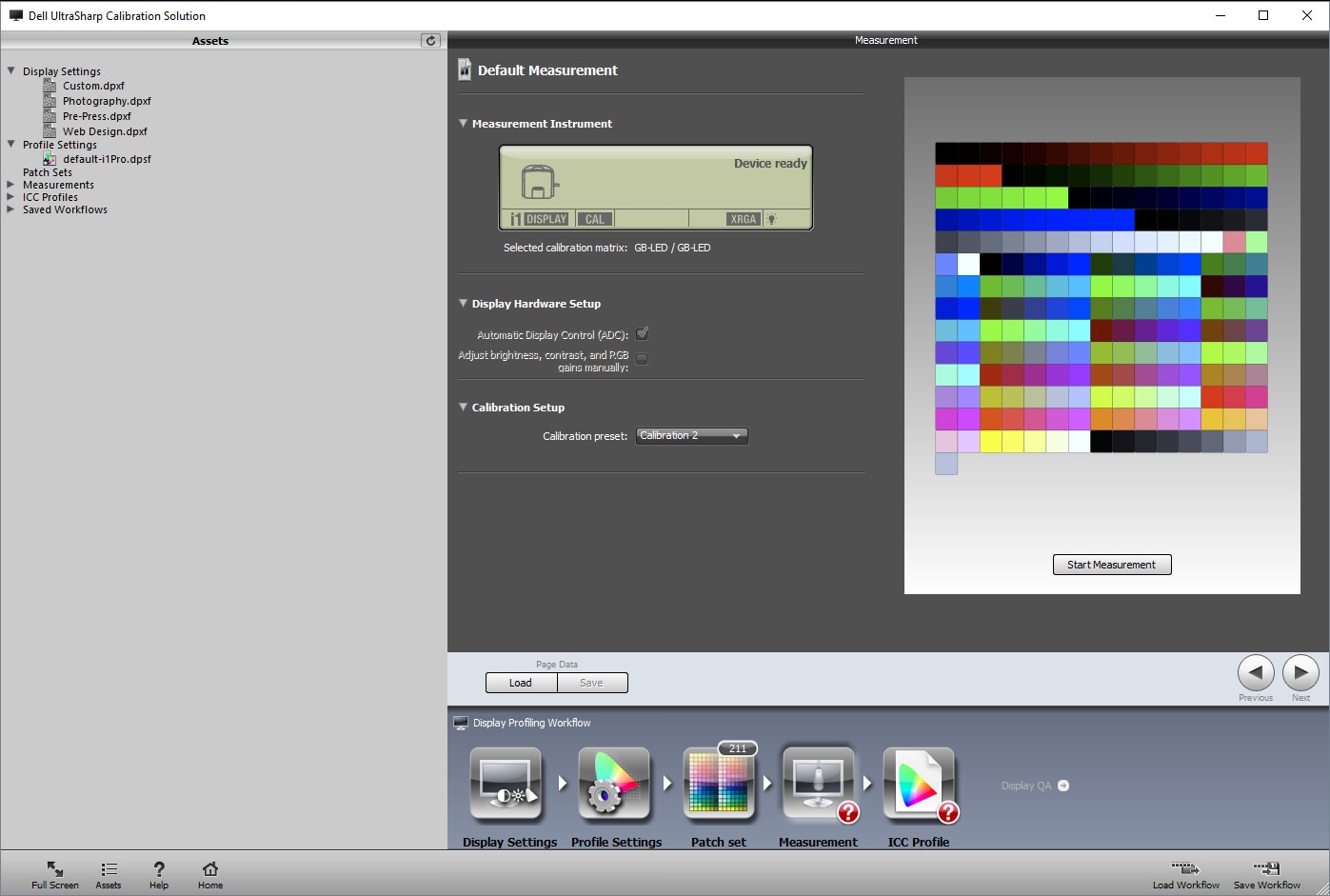This screenshot has width=1330, height=896.
Task: Click the Assets panel header
Action: click(210, 40)
